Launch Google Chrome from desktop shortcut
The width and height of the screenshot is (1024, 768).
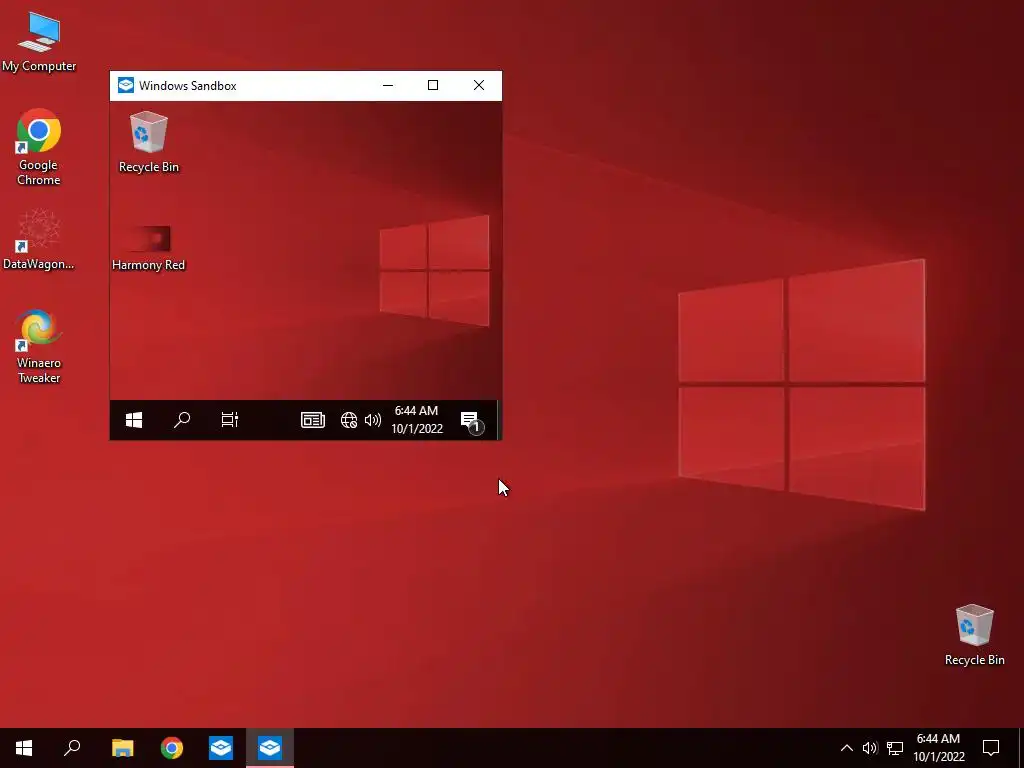point(39,147)
